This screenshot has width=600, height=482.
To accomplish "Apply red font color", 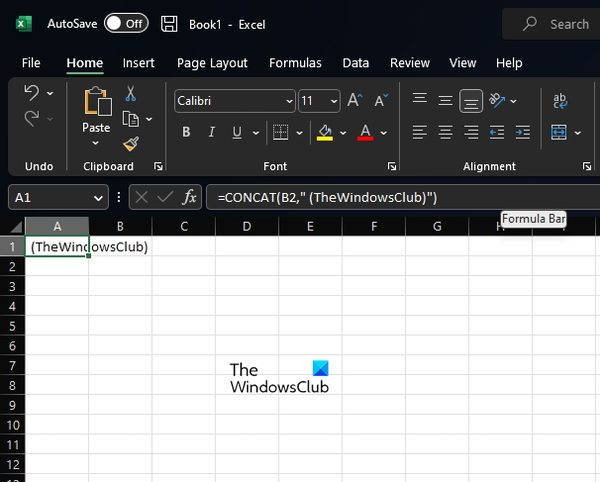I will tap(365, 132).
